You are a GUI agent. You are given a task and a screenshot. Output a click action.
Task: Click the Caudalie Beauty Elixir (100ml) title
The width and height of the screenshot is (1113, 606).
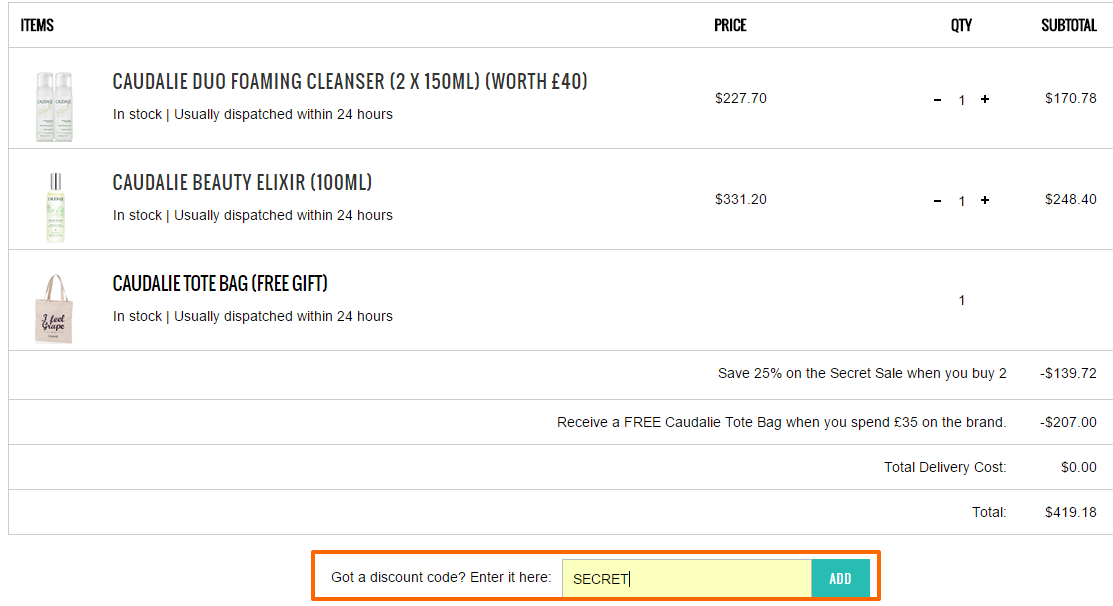coord(242,182)
